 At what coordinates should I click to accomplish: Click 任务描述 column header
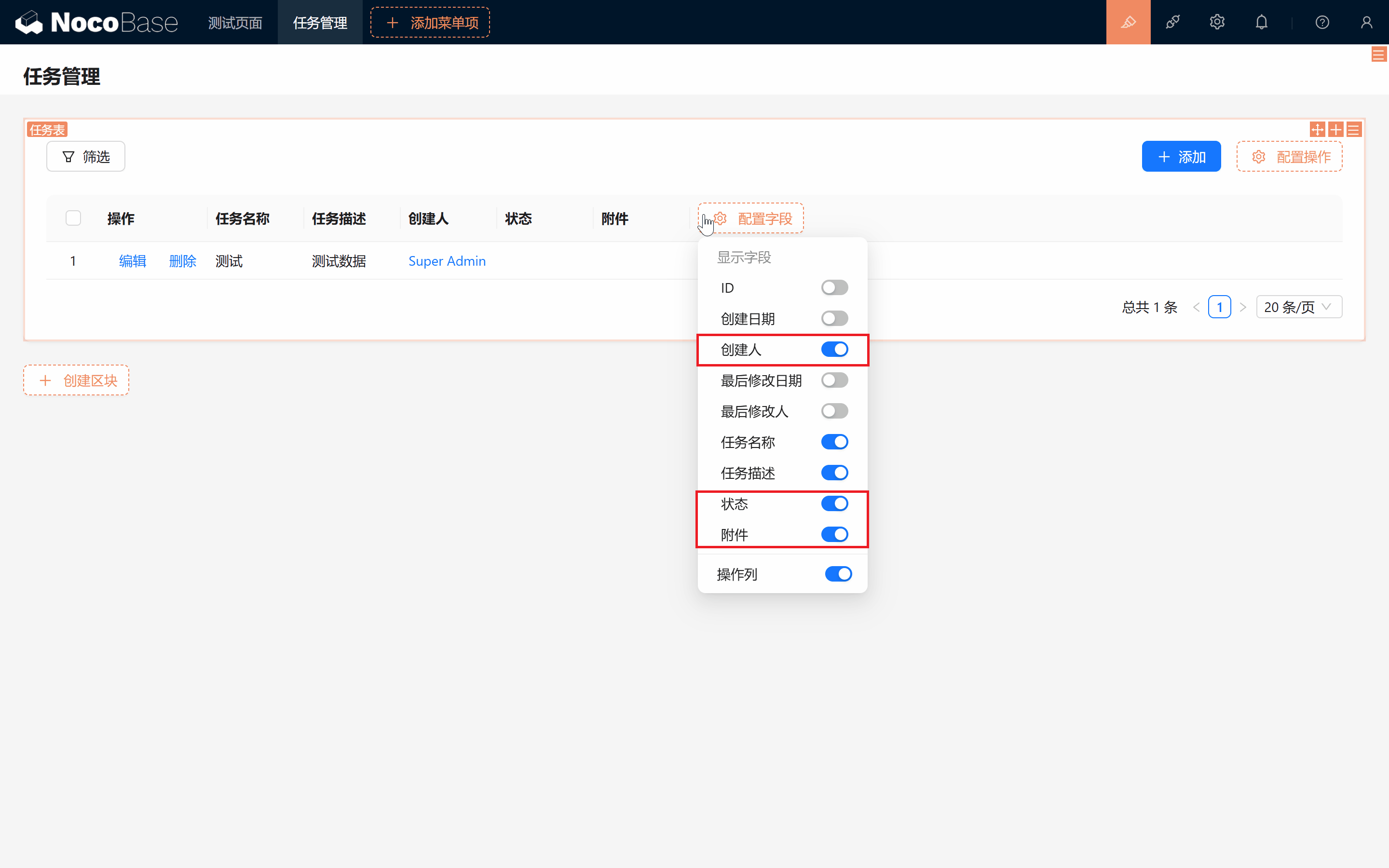point(339,219)
